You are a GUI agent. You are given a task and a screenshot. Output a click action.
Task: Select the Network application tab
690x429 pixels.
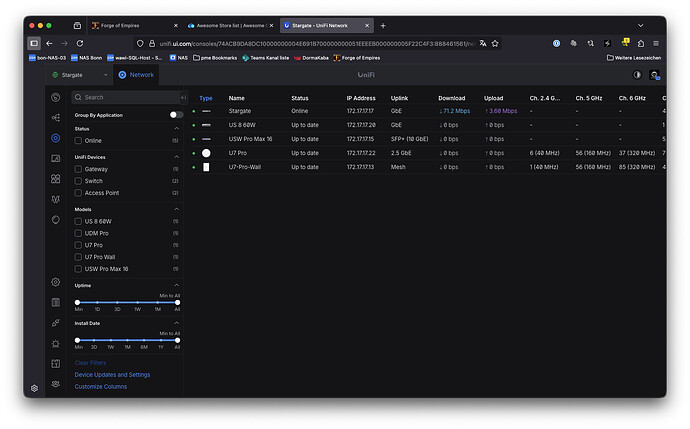click(x=136, y=75)
